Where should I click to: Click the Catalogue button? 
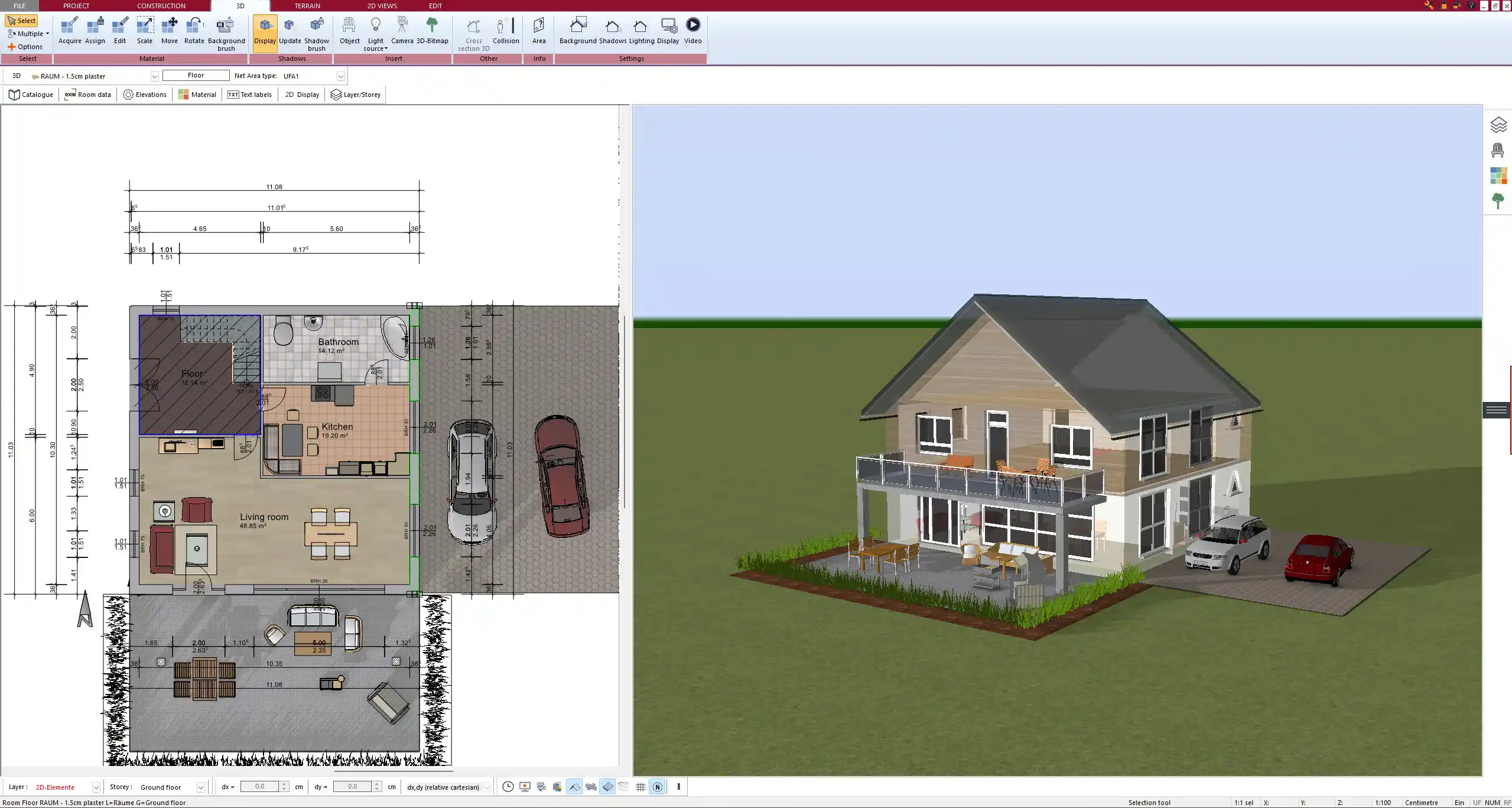pyautogui.click(x=31, y=95)
